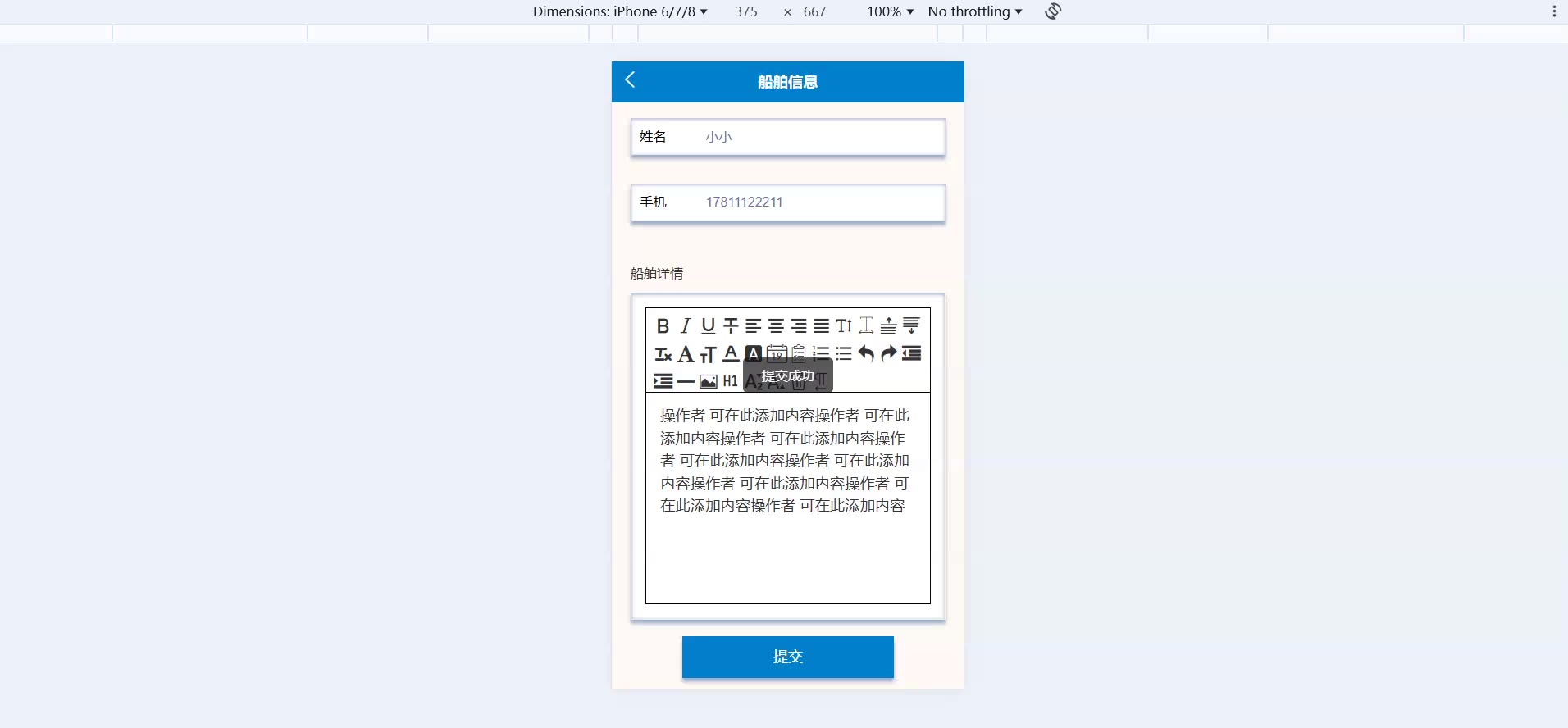Justify the text alignment
1568x728 pixels.
[821, 325]
